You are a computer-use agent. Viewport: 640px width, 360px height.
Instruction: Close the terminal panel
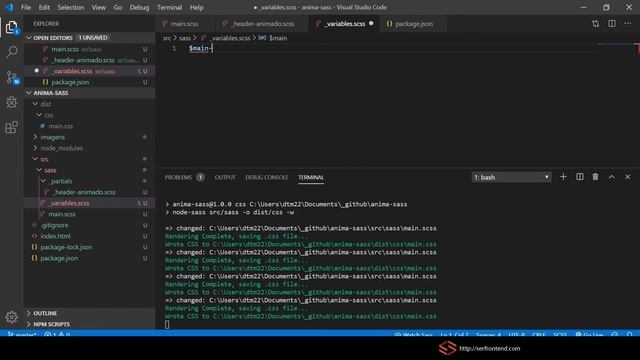(627, 177)
